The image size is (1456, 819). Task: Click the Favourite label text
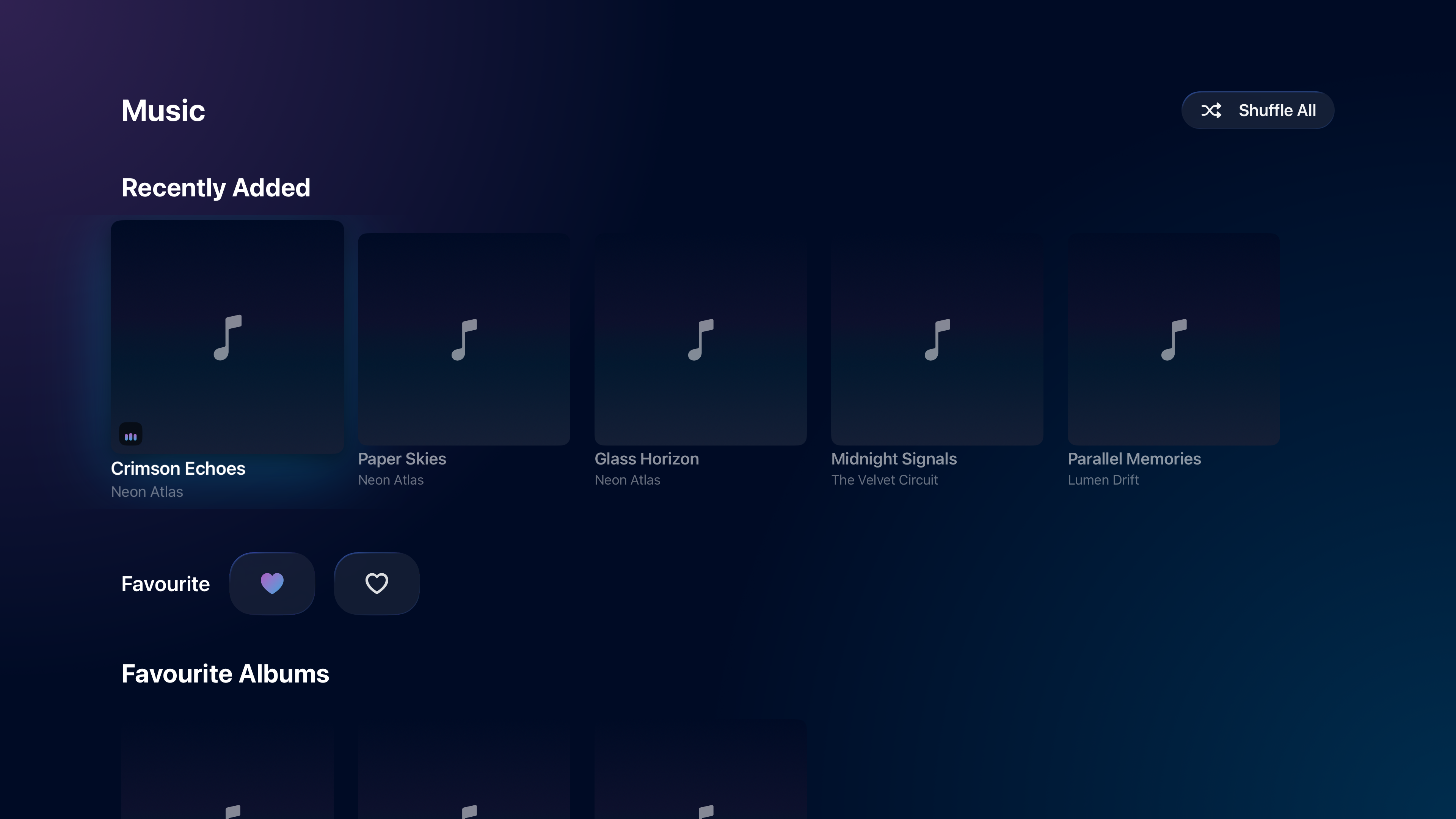166,584
